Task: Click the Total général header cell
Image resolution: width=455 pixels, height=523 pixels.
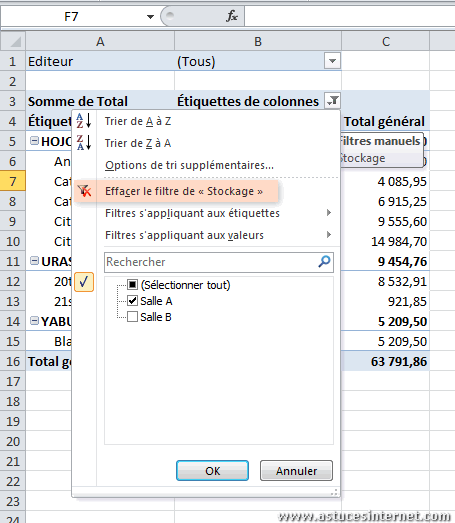Action: coord(386,121)
